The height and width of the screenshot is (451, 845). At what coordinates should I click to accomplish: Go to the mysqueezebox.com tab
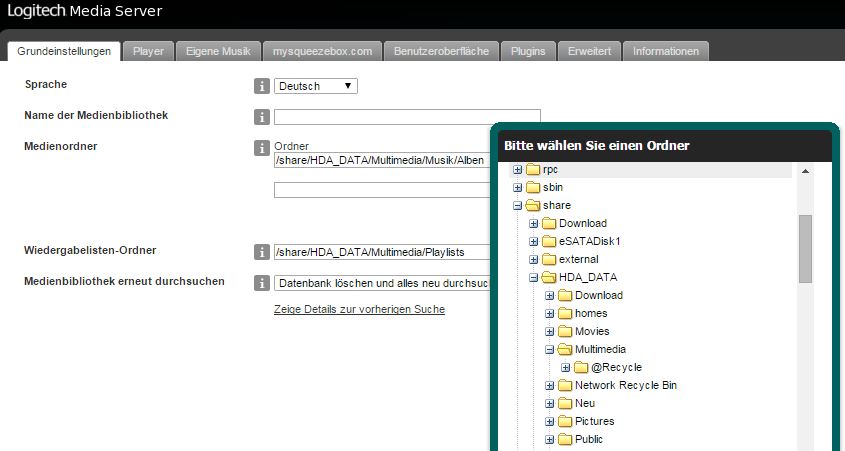tap(321, 51)
